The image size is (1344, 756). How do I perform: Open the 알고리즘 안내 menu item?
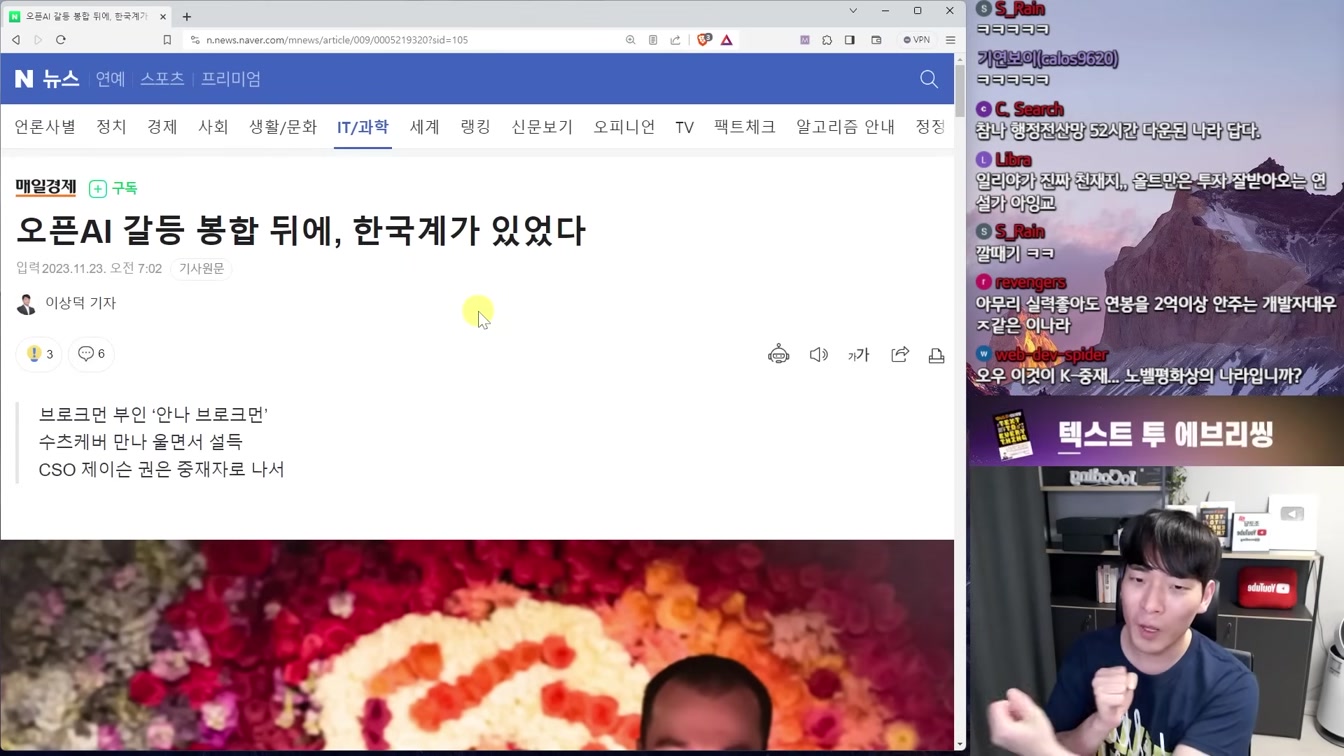(845, 127)
